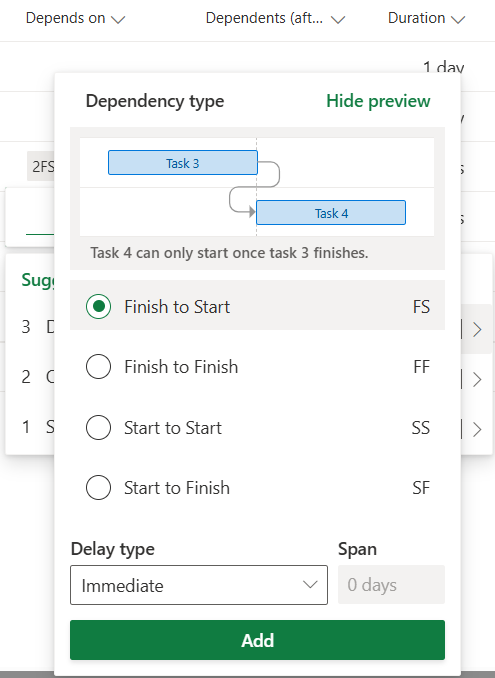Pick the Start to Finish radio option

pos(99,487)
